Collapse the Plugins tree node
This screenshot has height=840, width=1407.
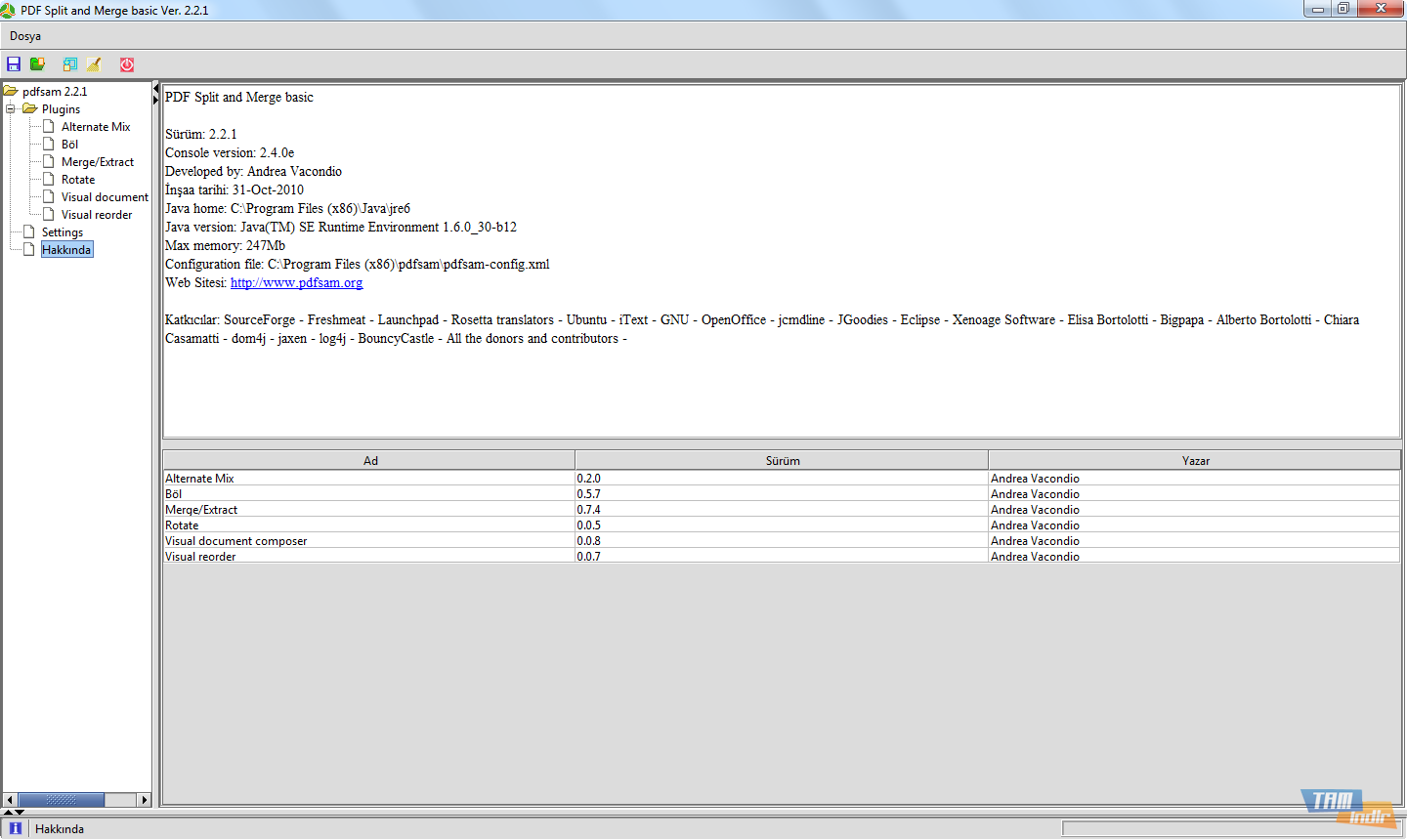(x=11, y=108)
